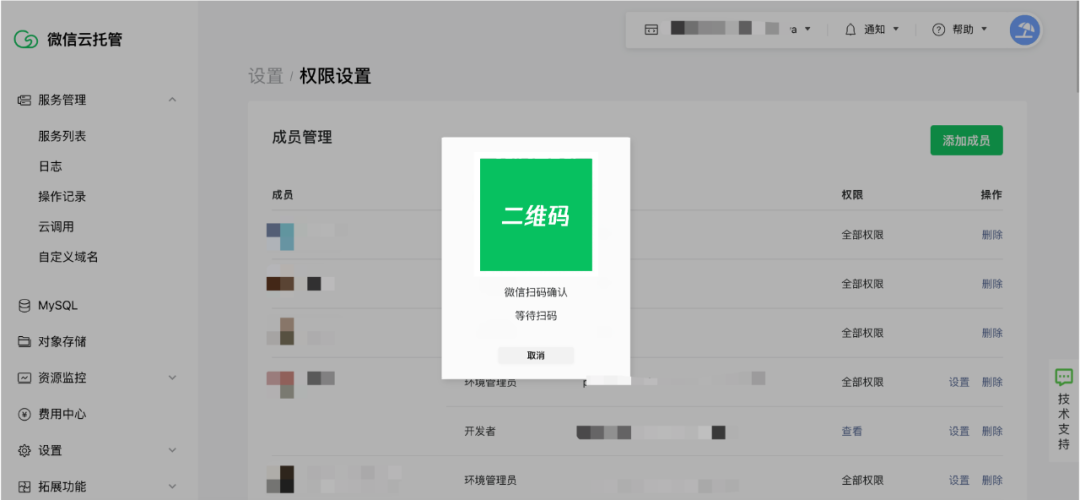1080x500 pixels.
Task: Select MySQL in the sidebar
Action: click(58, 306)
